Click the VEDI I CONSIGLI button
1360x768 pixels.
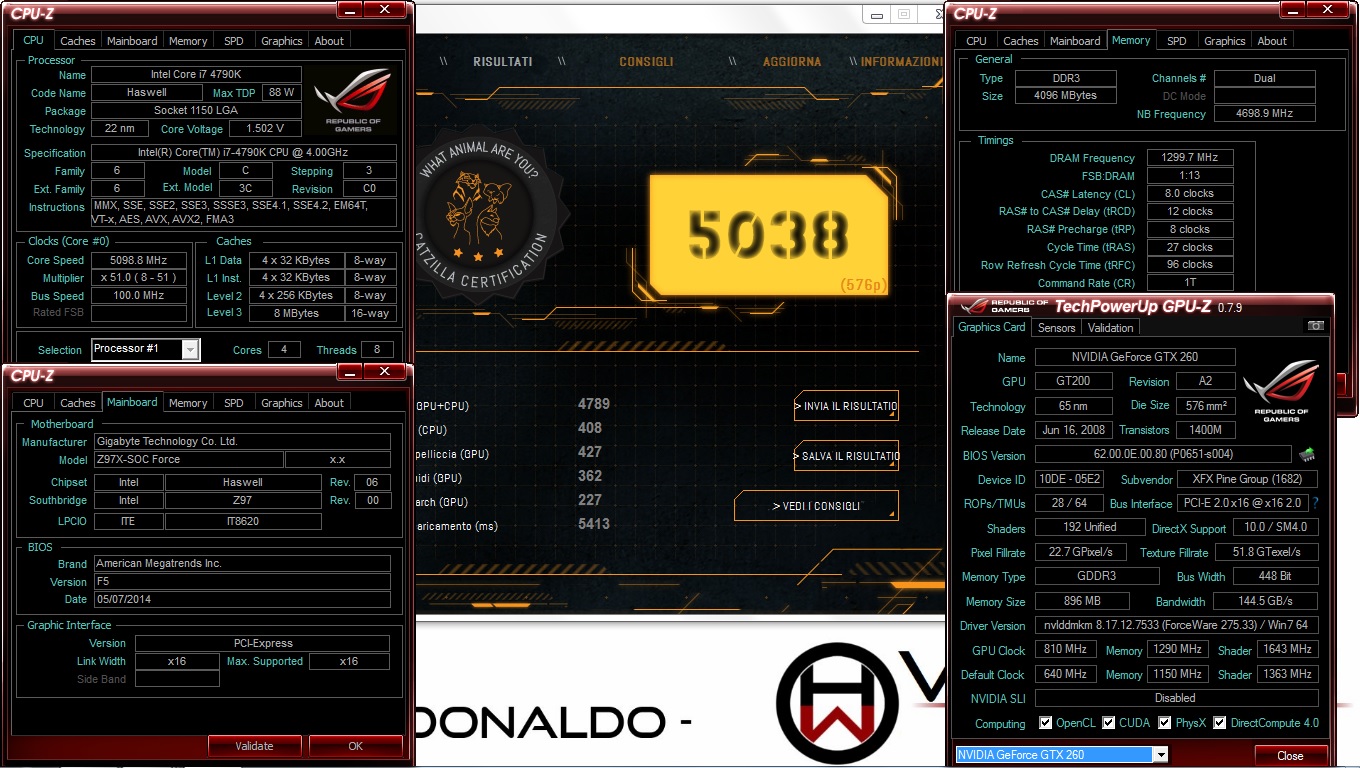816,506
